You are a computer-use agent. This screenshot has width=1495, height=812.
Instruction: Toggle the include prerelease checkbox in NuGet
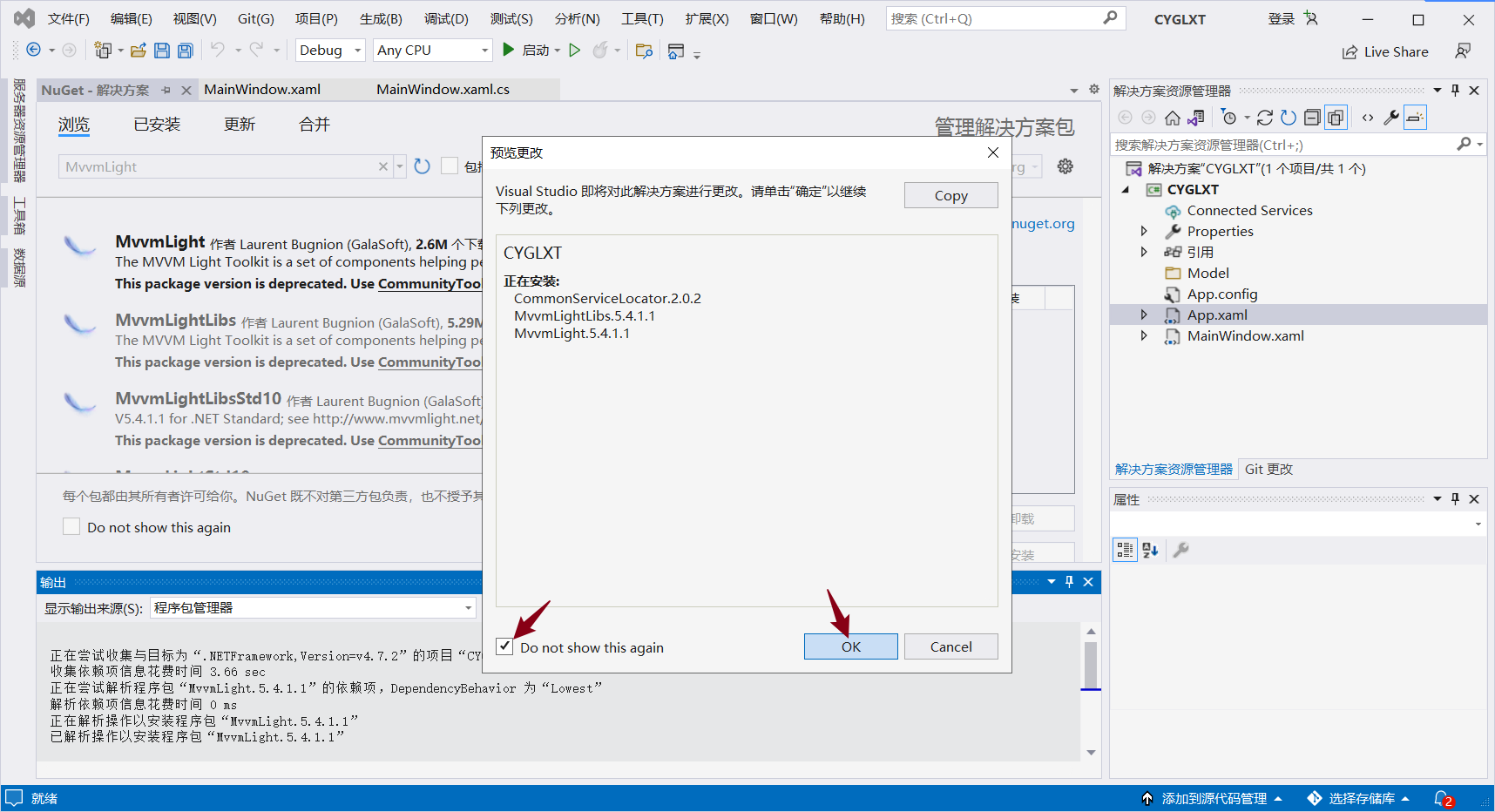[450, 166]
